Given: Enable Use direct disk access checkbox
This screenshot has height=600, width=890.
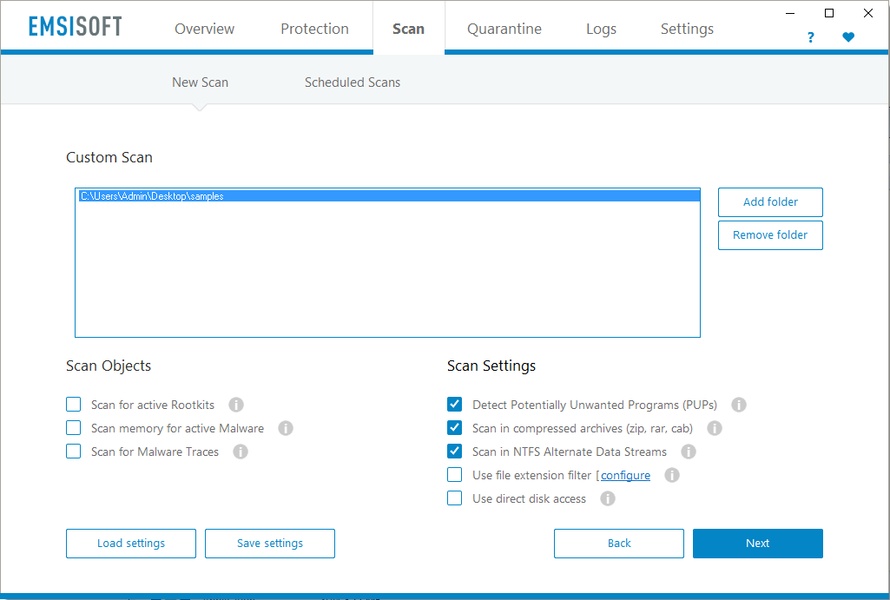Looking at the screenshot, I should point(455,498).
